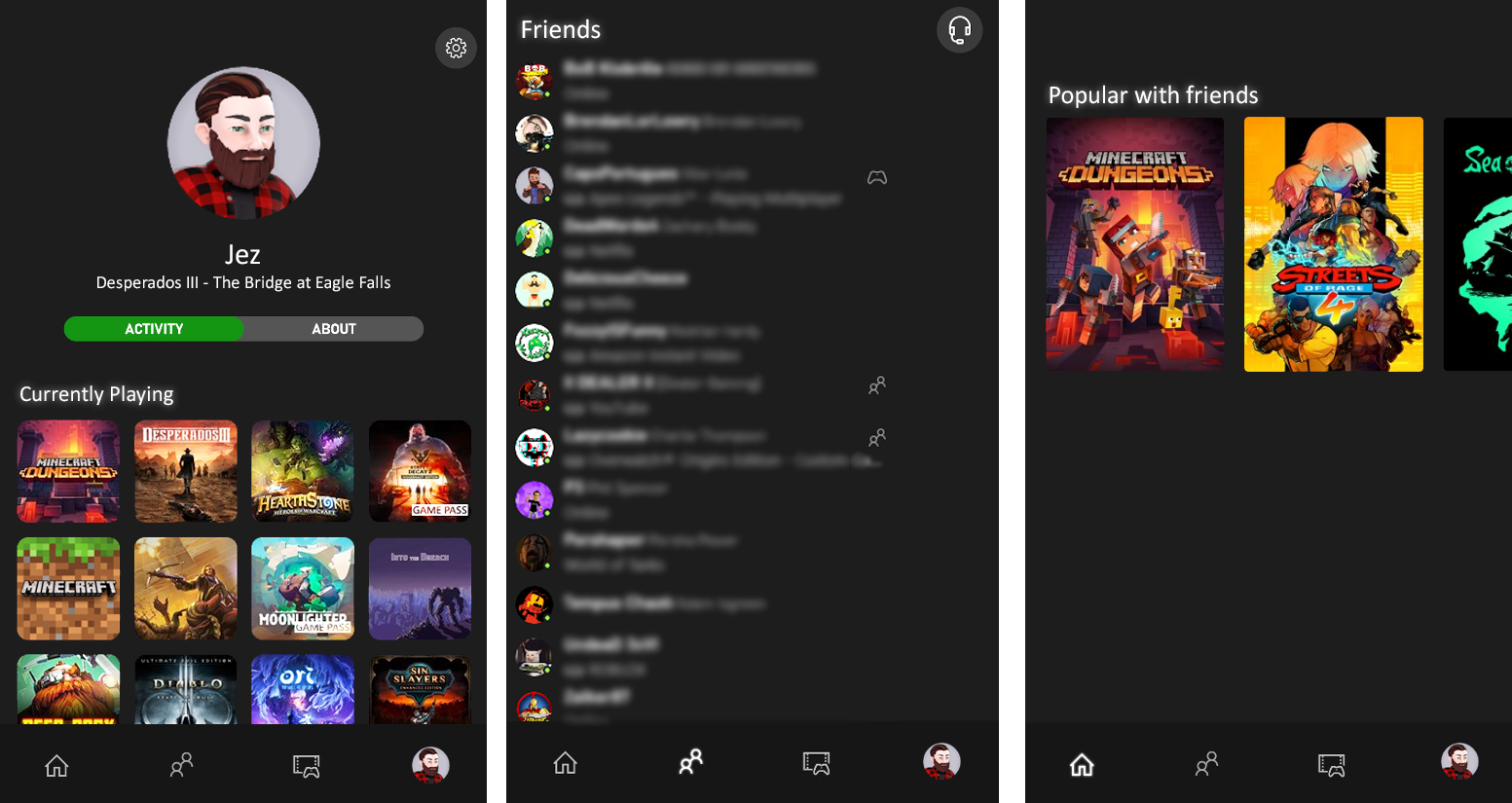
Task: Open the Ori game tile
Action: tap(303, 689)
